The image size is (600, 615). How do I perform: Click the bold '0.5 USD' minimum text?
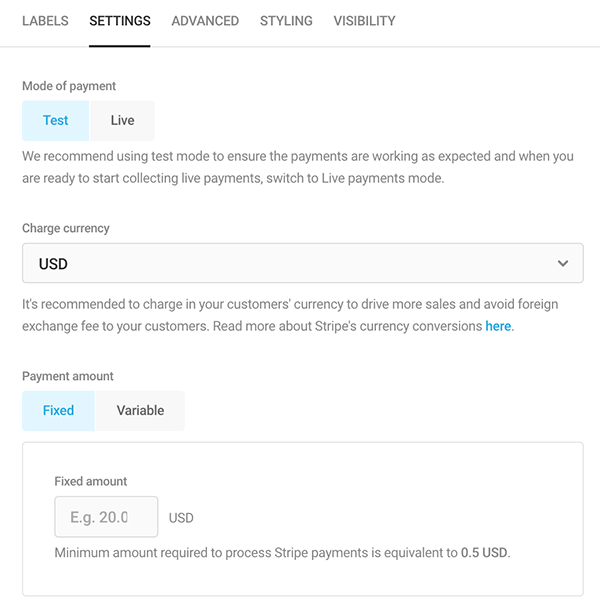pos(484,553)
